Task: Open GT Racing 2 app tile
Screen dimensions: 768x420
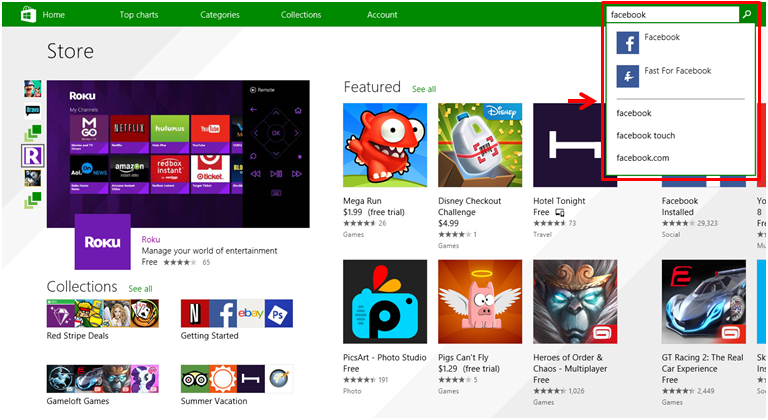Action: point(704,301)
